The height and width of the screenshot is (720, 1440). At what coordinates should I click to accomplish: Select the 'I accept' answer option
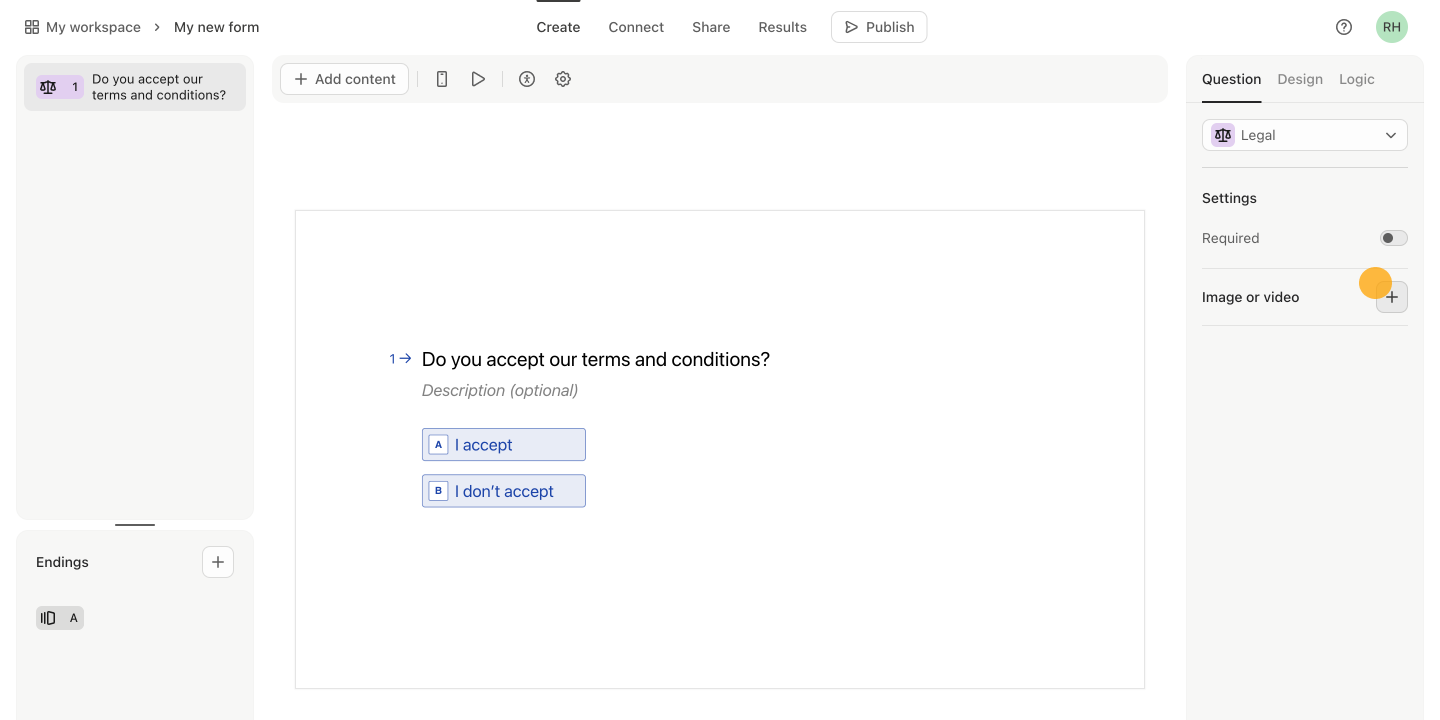coord(503,444)
